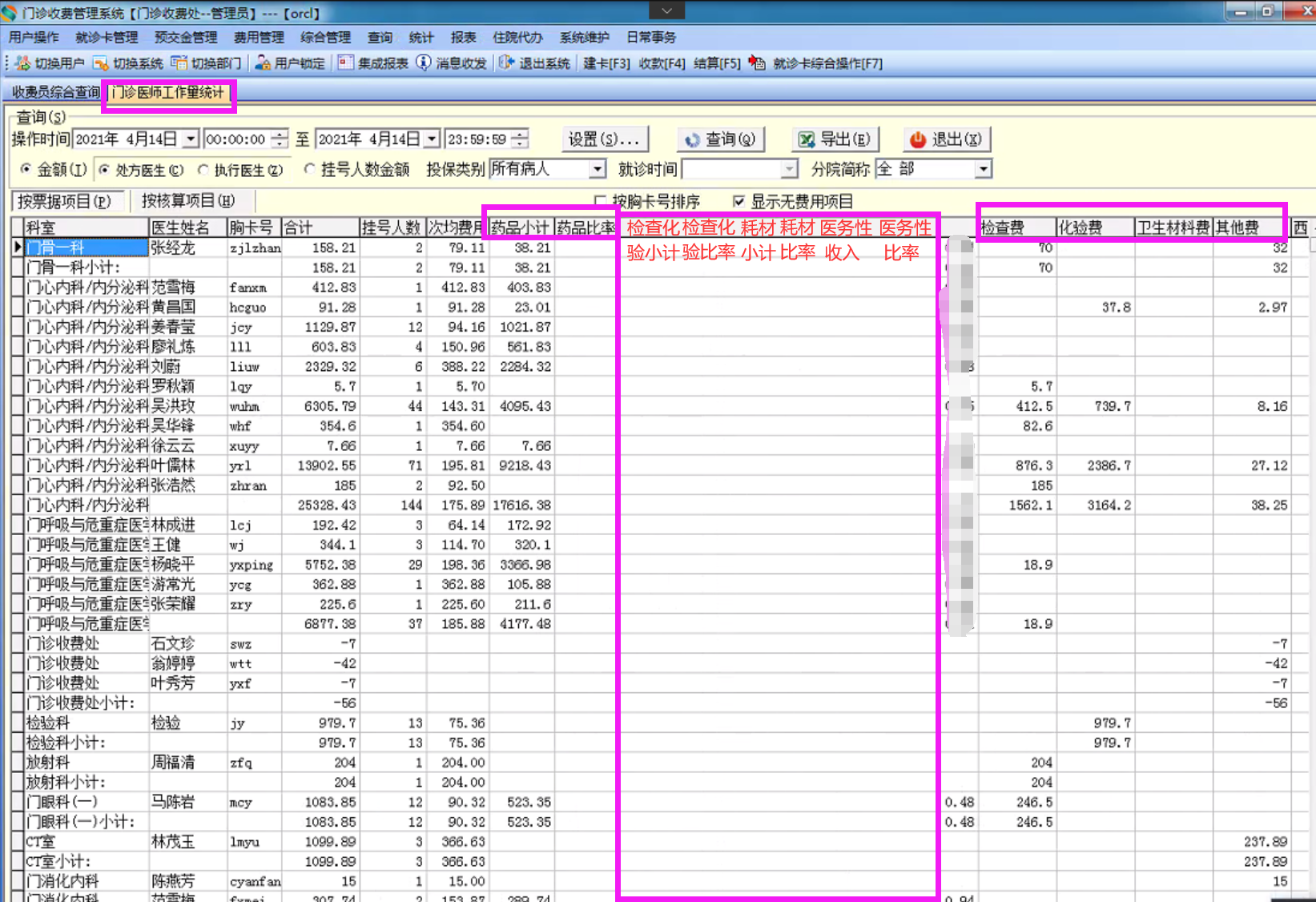
Task: Select the 挂号人数金额 radio button
Action: tap(309, 169)
